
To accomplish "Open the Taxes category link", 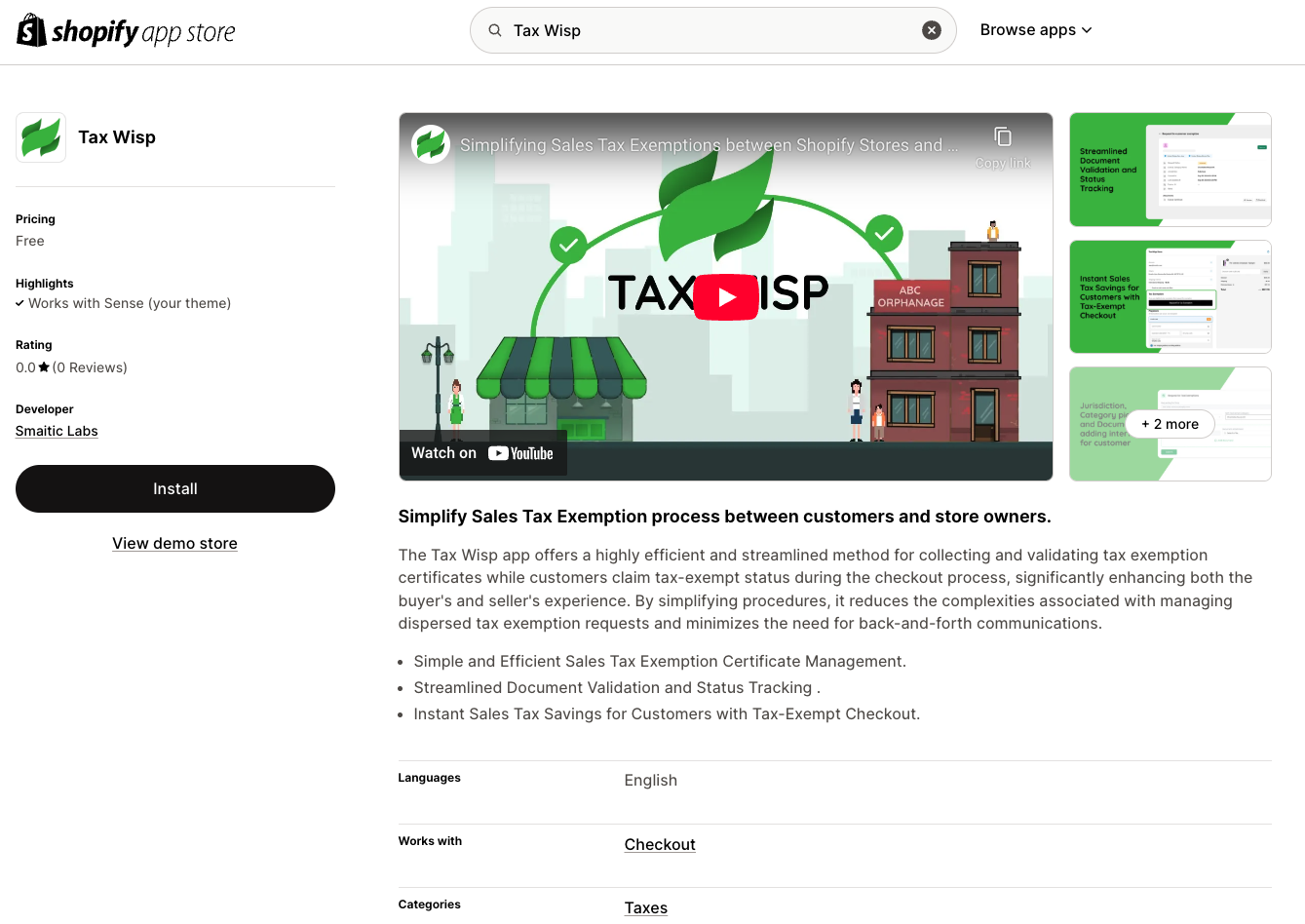I will tap(646, 907).
